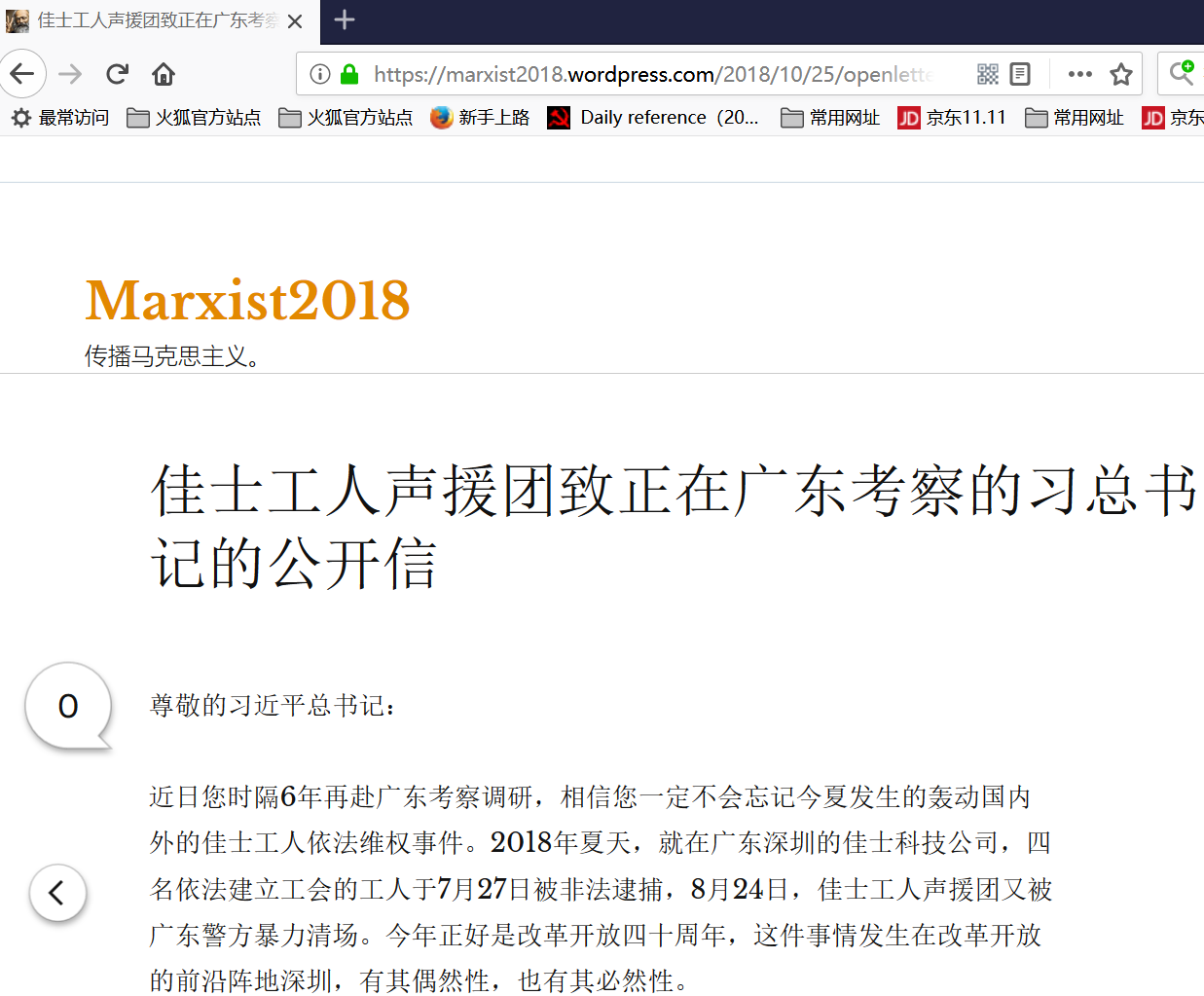Bookmark this page with the star
Screen dimensions: 1204x996
(1121, 74)
